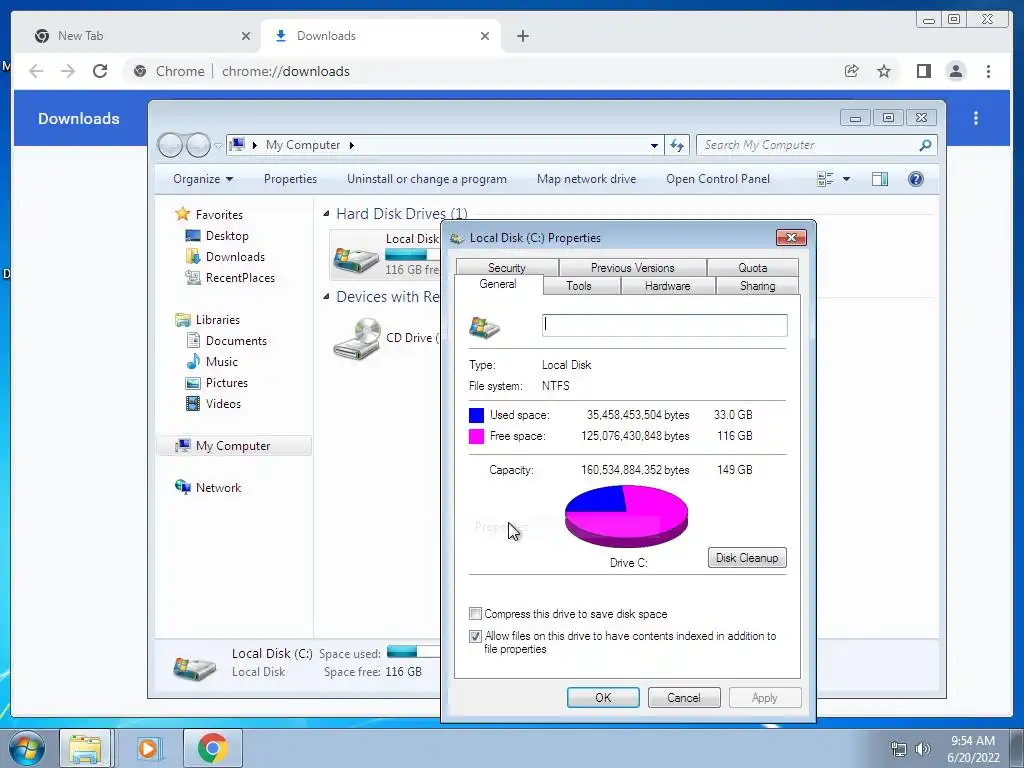Switch to Previous Versions tab
Screen dimensions: 1024x768
[632, 268]
